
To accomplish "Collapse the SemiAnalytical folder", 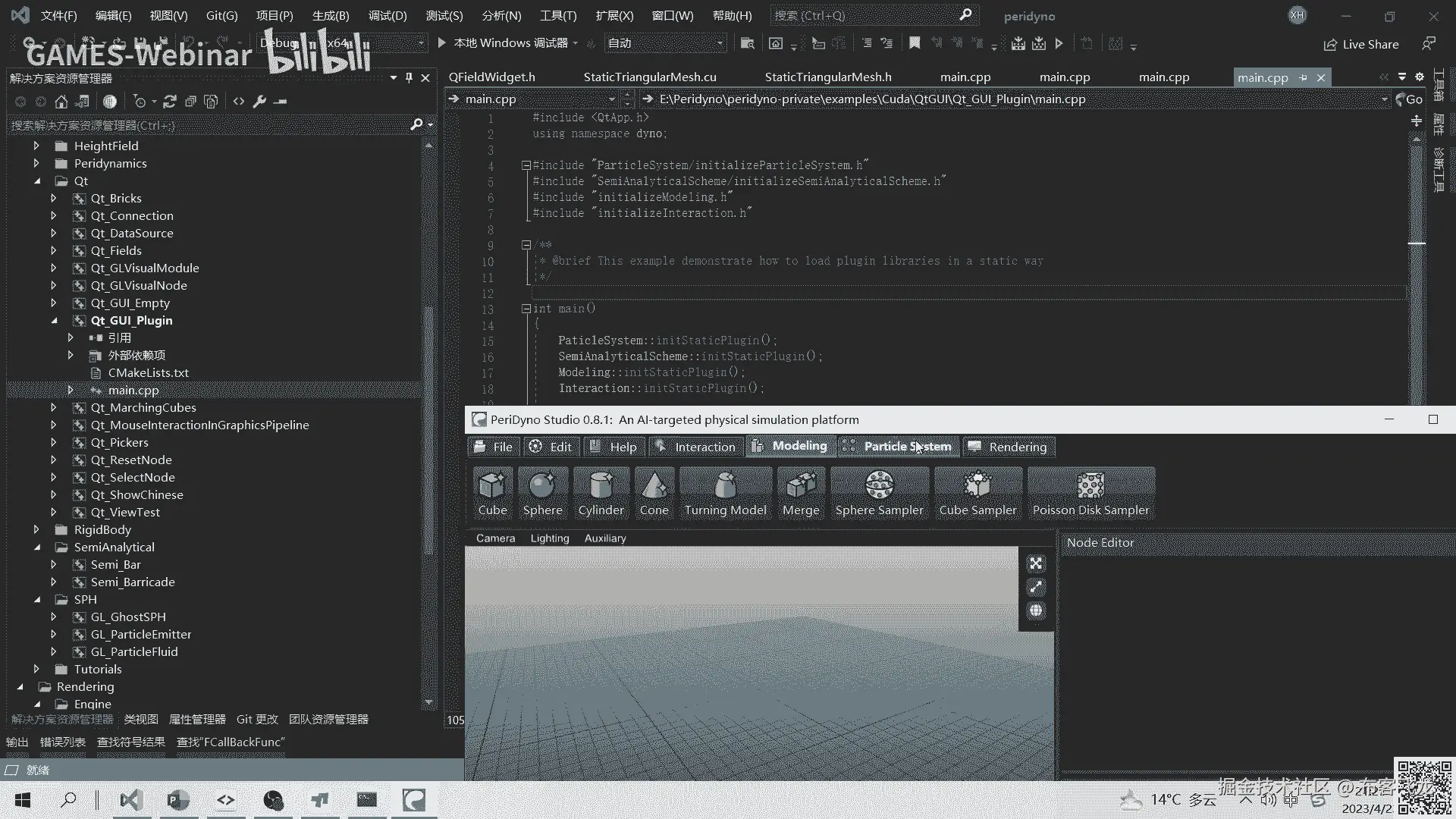I will pos(36,547).
